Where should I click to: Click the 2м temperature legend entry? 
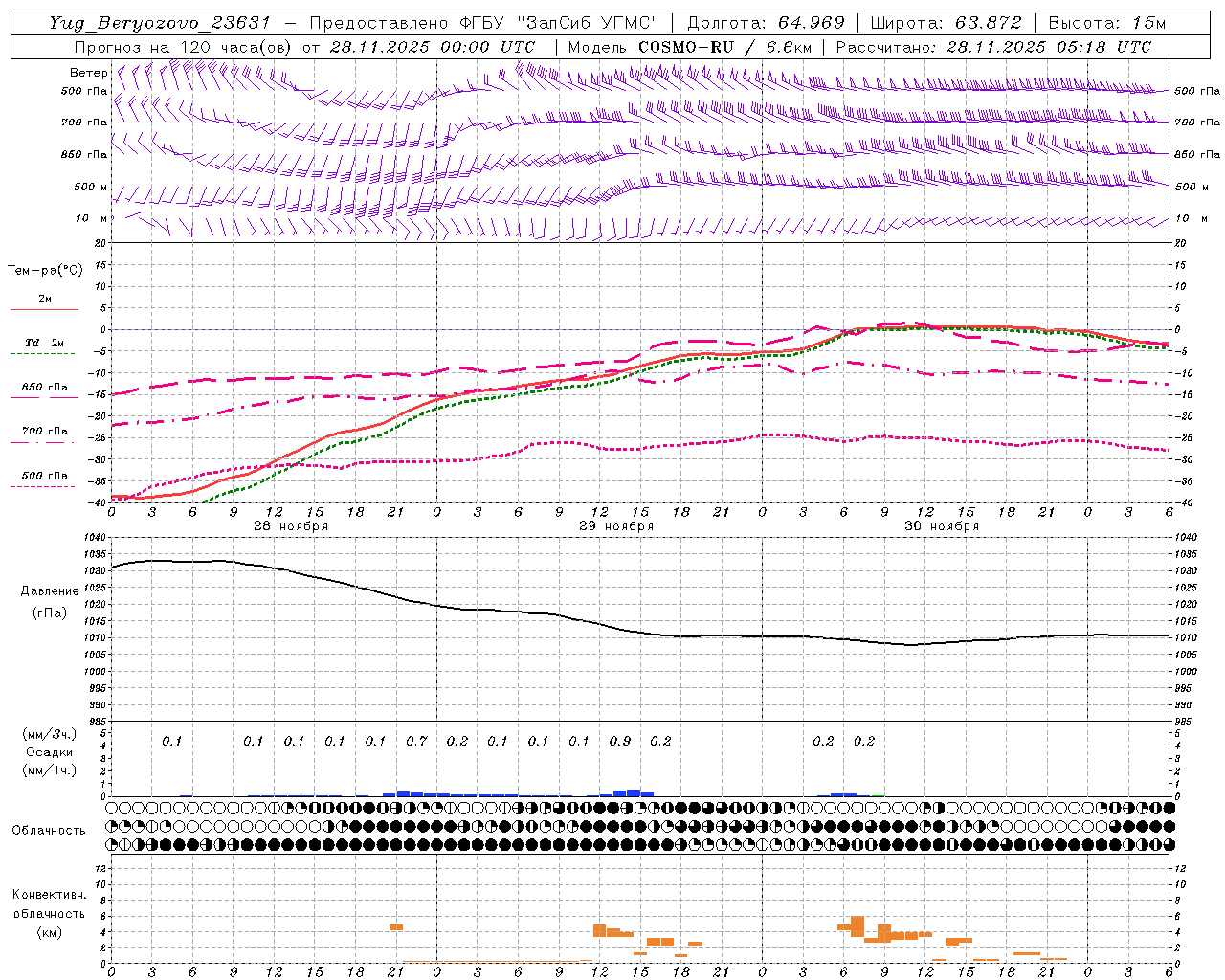click(45, 300)
